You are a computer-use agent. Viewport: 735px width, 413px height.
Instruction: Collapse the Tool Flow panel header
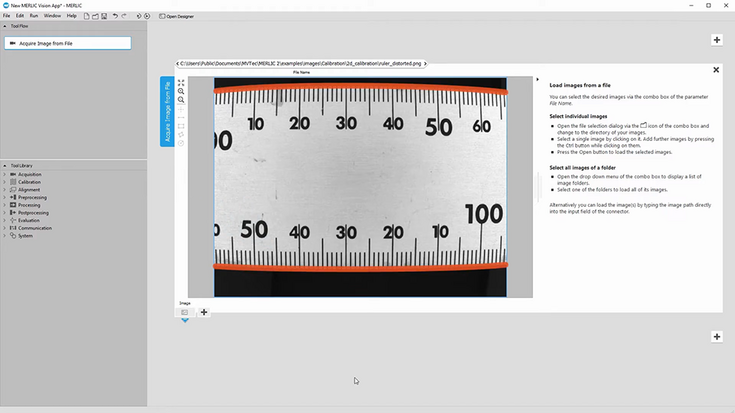(x=5, y=26)
